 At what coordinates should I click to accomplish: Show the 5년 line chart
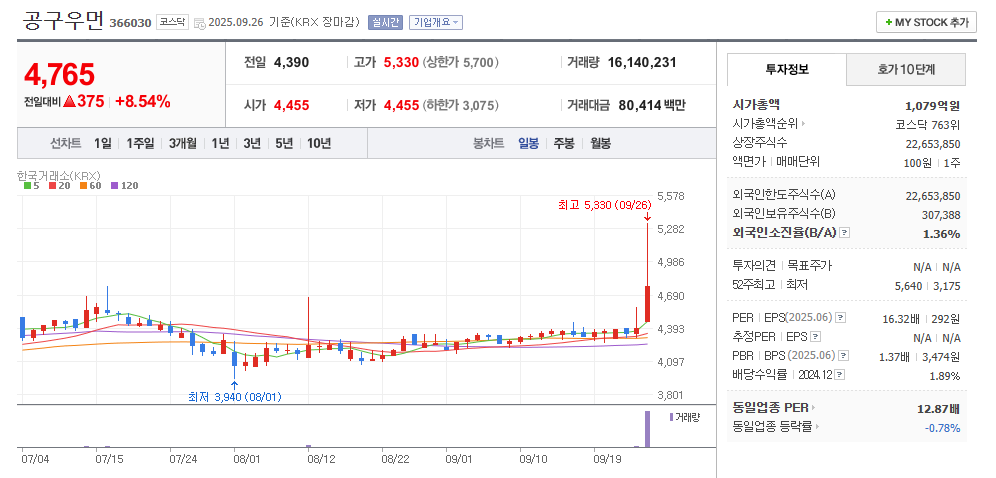point(283,143)
